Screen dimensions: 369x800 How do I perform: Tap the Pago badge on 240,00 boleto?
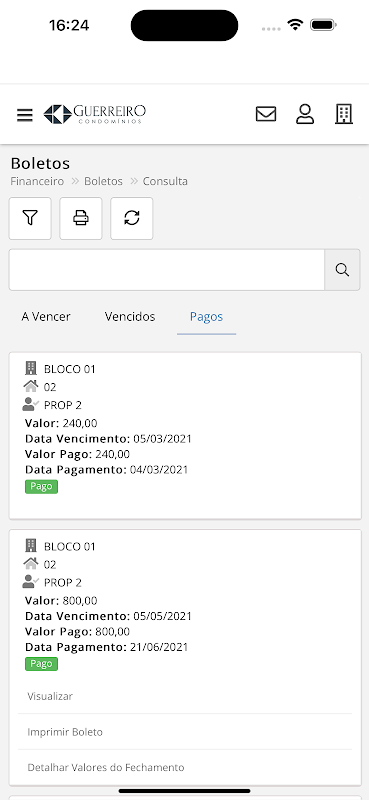click(x=41, y=487)
